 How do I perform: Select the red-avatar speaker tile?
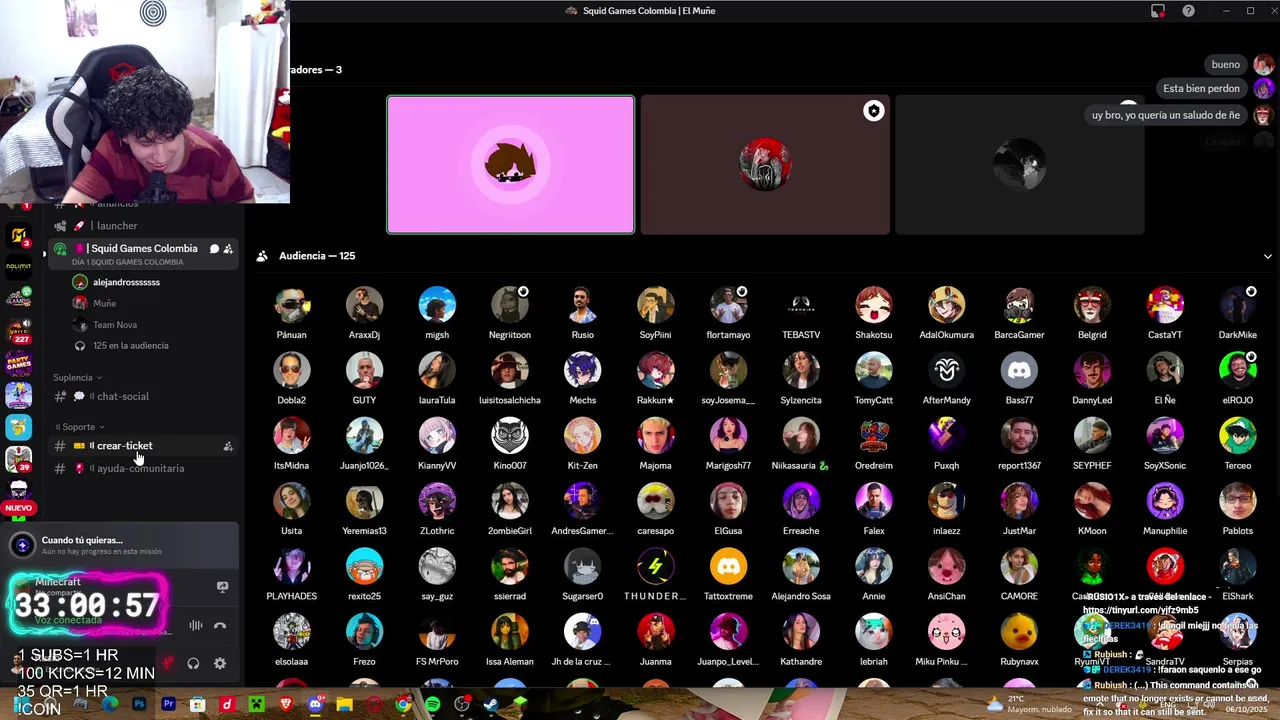point(765,164)
